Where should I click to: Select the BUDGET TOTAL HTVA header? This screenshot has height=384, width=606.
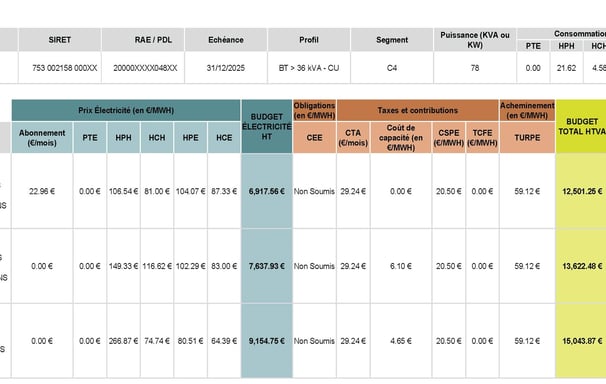point(581,127)
